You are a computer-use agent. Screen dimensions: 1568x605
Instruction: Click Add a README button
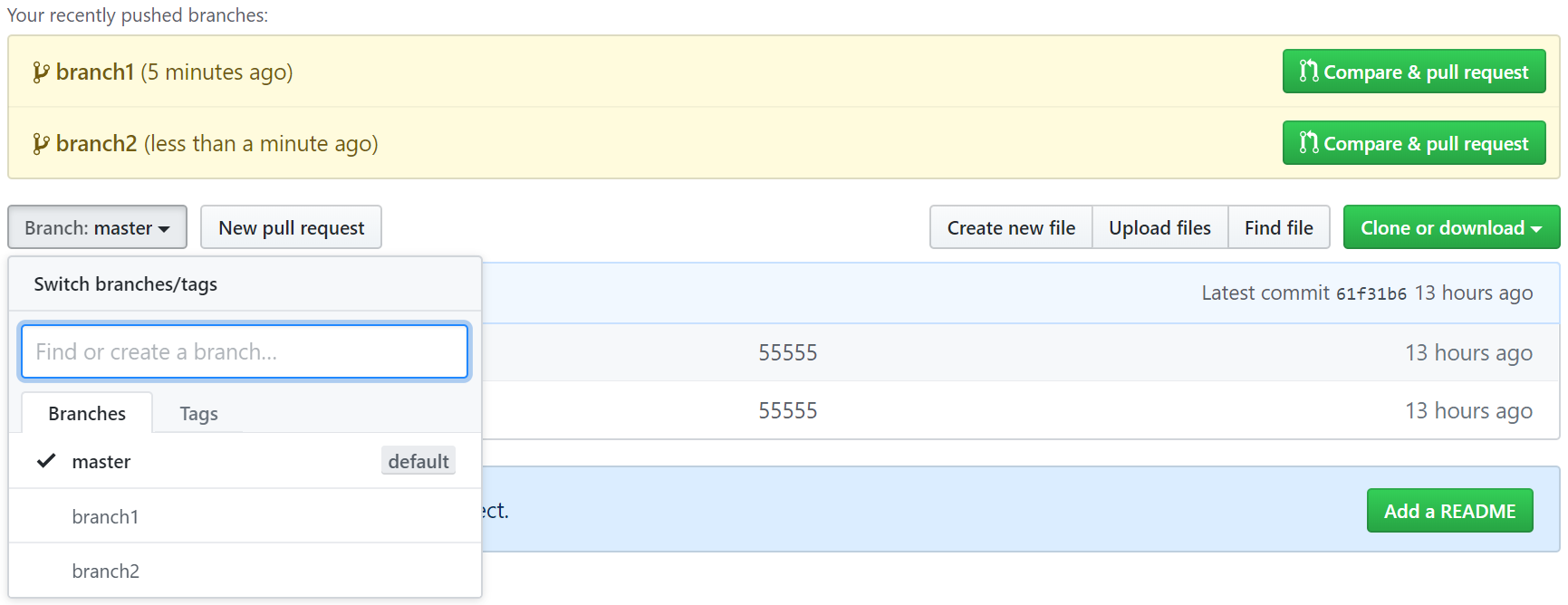click(x=1449, y=511)
